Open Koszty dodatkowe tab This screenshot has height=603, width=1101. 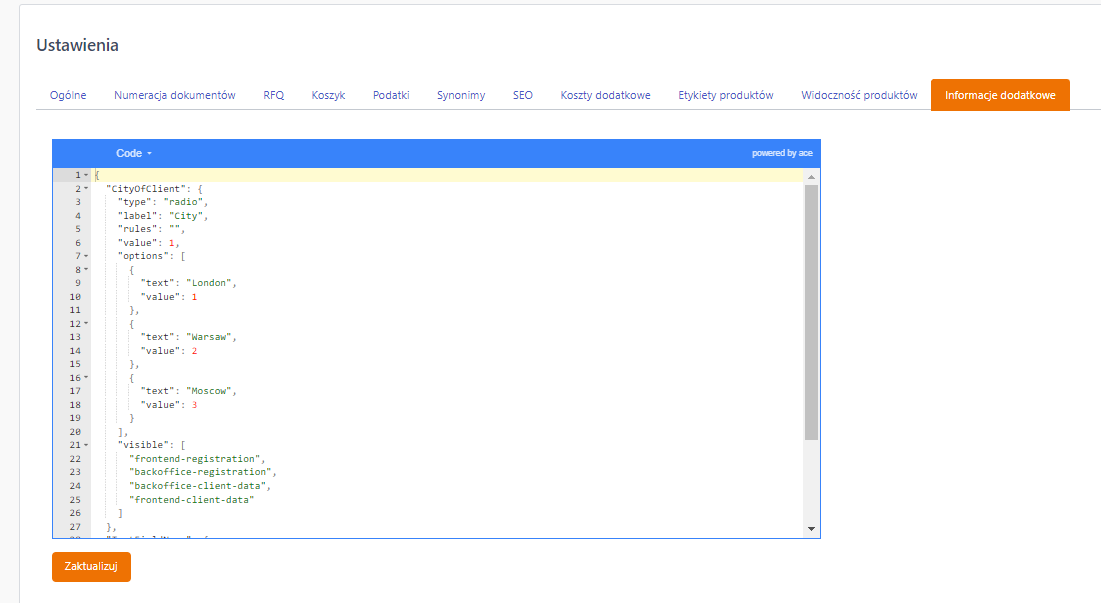pyautogui.click(x=605, y=95)
